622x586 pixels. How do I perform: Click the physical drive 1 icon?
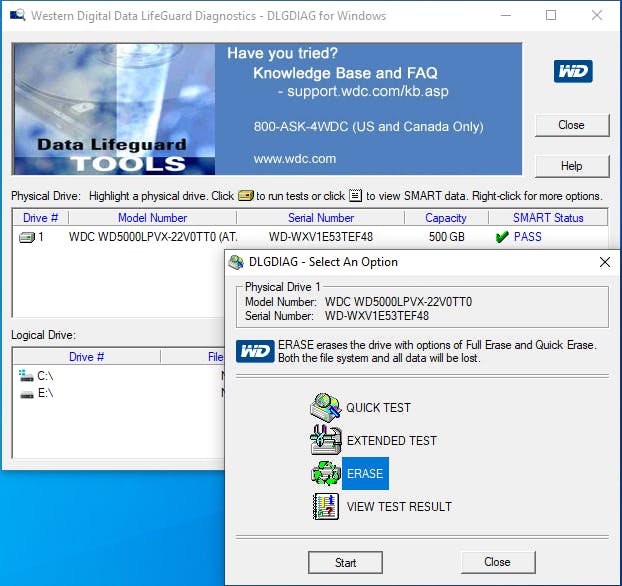[27, 238]
